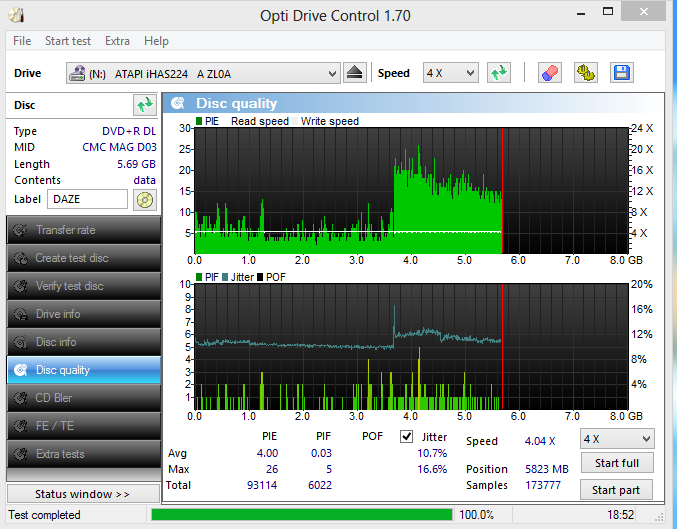Eject the disc with the eject icon
677x529 pixels.
click(x=354, y=73)
